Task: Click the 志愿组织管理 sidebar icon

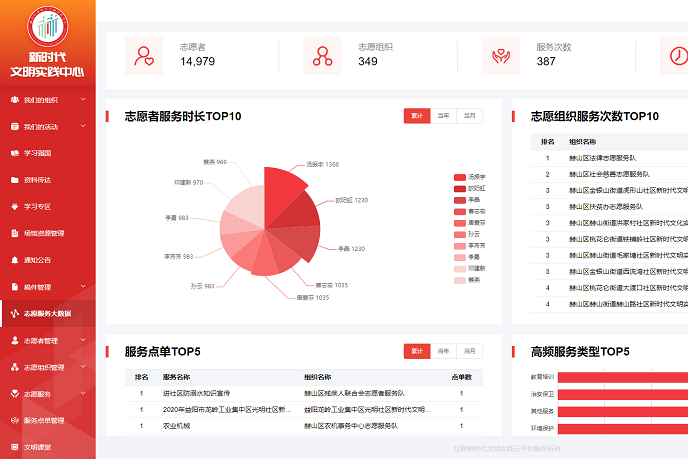Action: (x=15, y=367)
